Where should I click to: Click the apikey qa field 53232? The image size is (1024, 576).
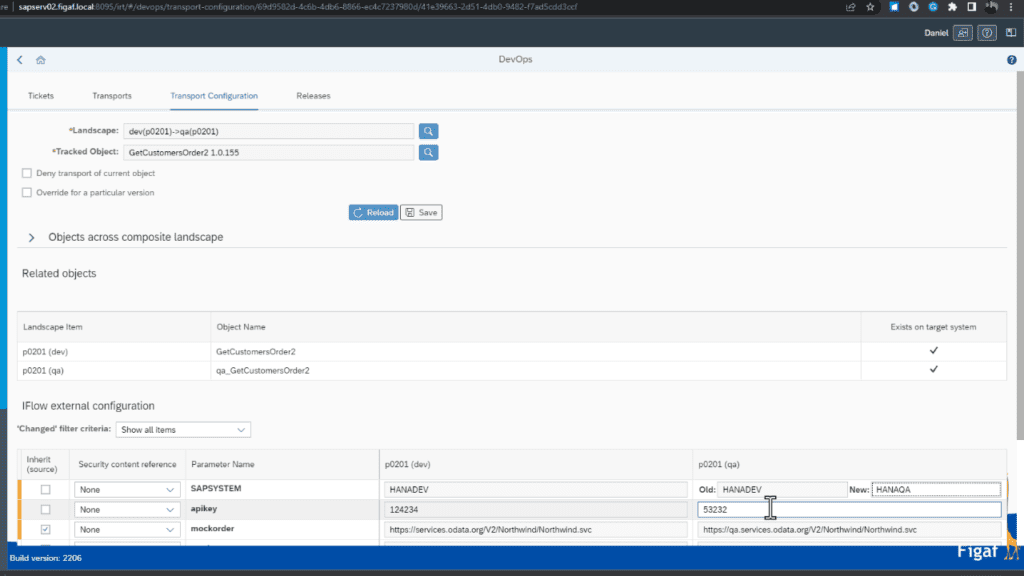pos(849,509)
